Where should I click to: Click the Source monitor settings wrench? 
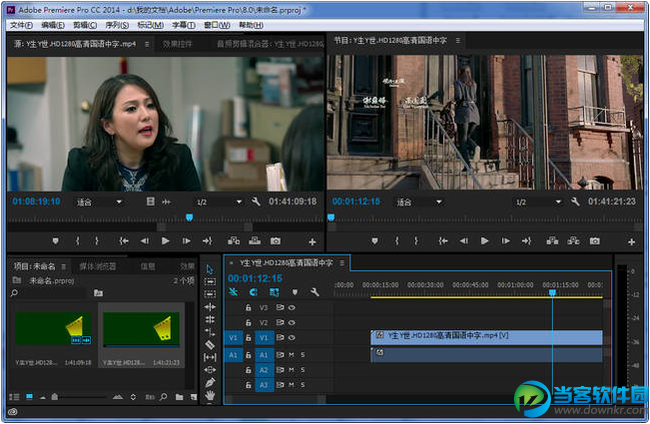254,201
